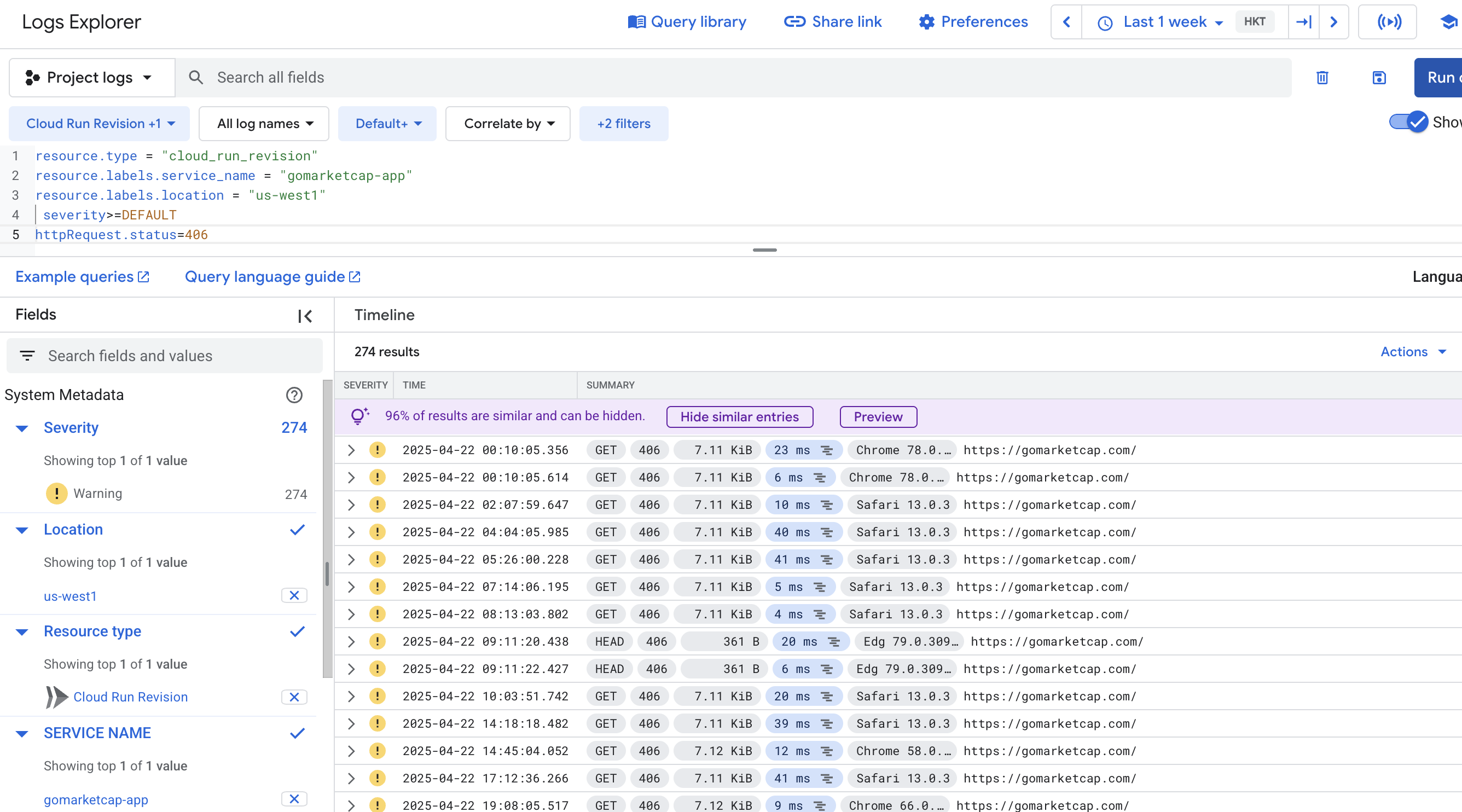Click httpRequest.status=406 query line
Image resolution: width=1462 pixels, height=812 pixels.
121,235
